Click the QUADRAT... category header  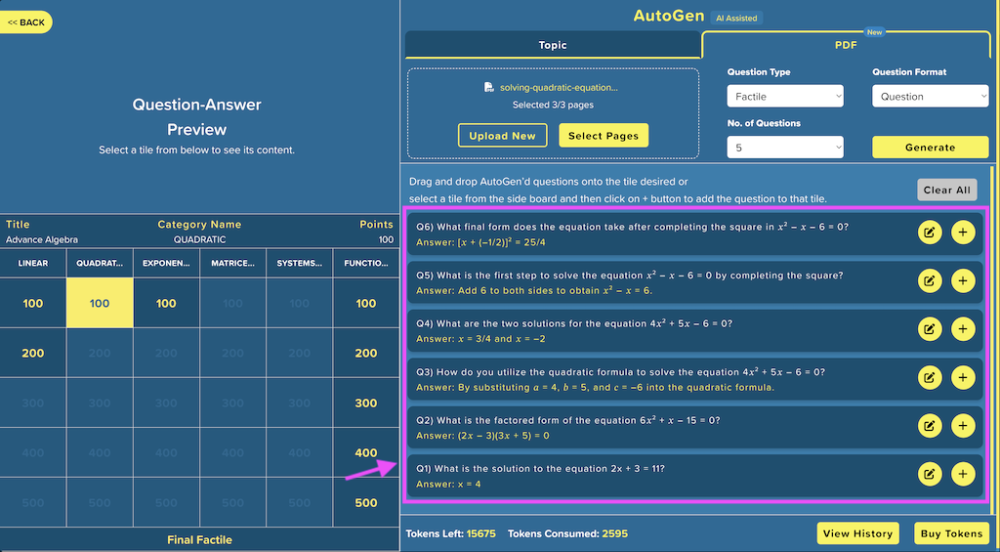click(x=99, y=263)
